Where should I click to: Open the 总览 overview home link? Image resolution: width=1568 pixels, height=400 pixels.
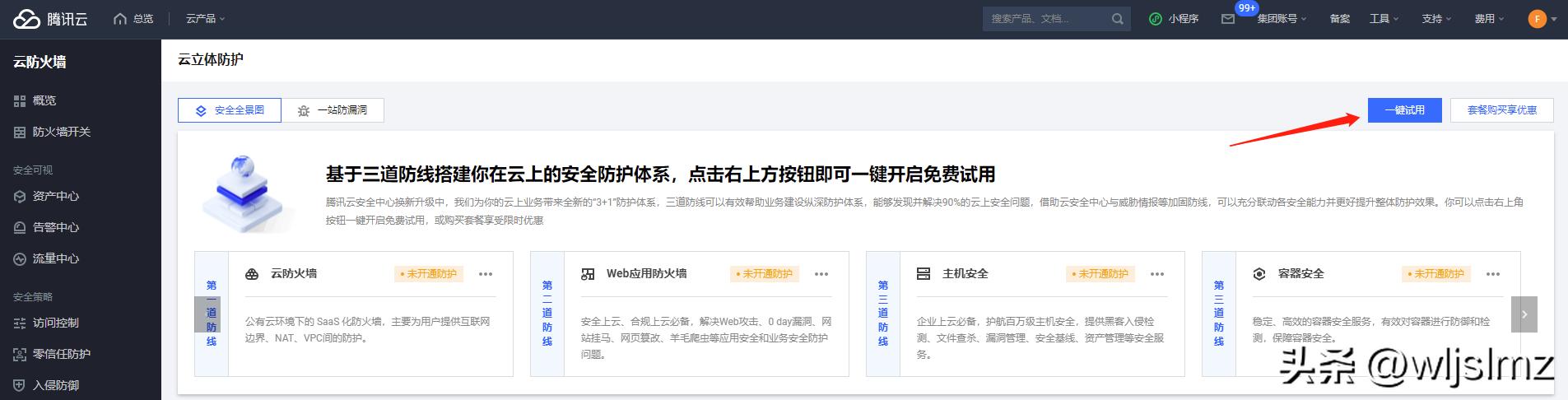133,19
